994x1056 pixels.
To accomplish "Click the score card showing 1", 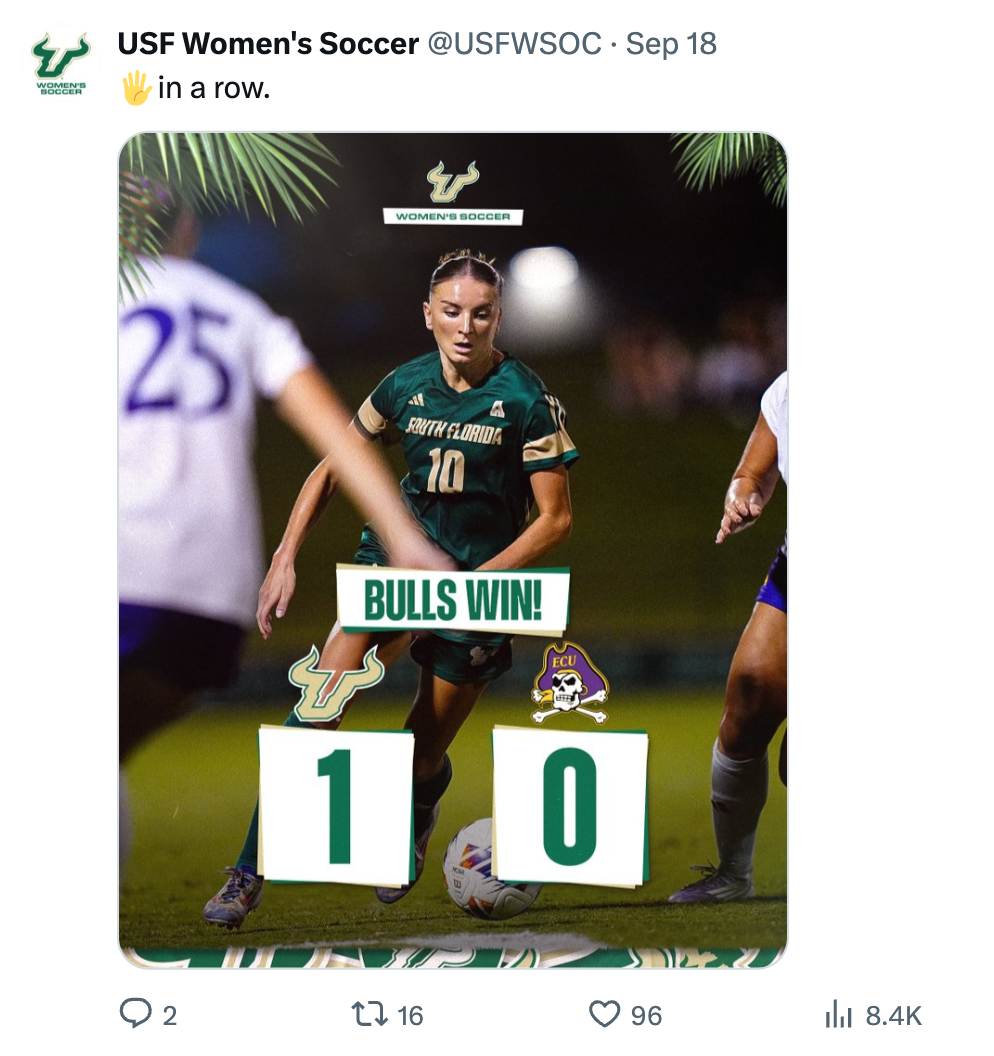I will pos(337,805).
